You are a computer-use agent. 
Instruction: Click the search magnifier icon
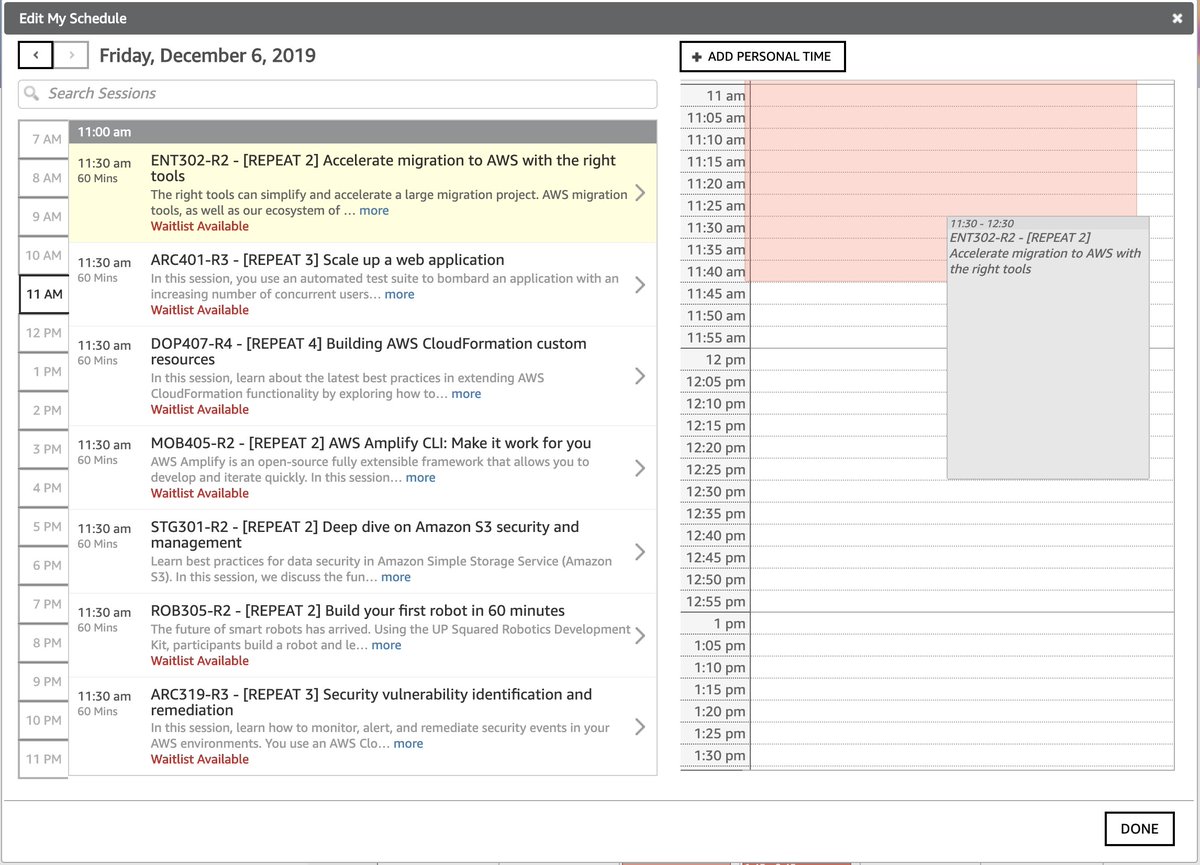33,93
